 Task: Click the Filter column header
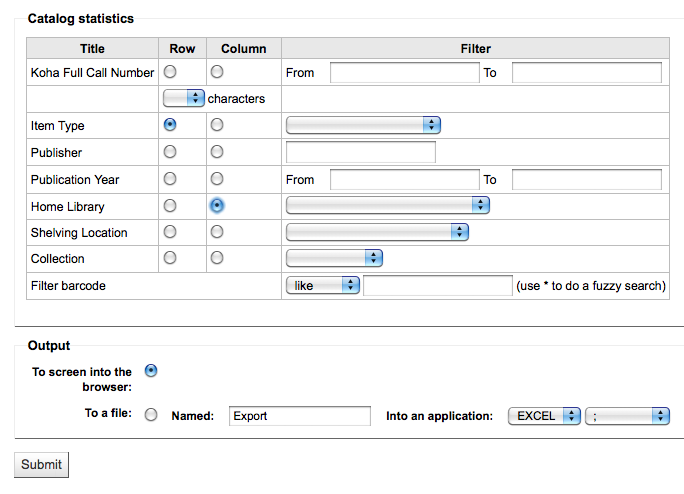tap(475, 48)
